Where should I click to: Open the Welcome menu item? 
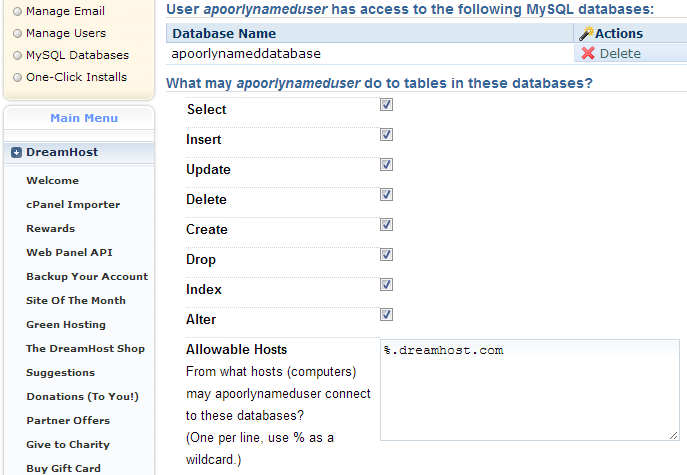coord(53,181)
